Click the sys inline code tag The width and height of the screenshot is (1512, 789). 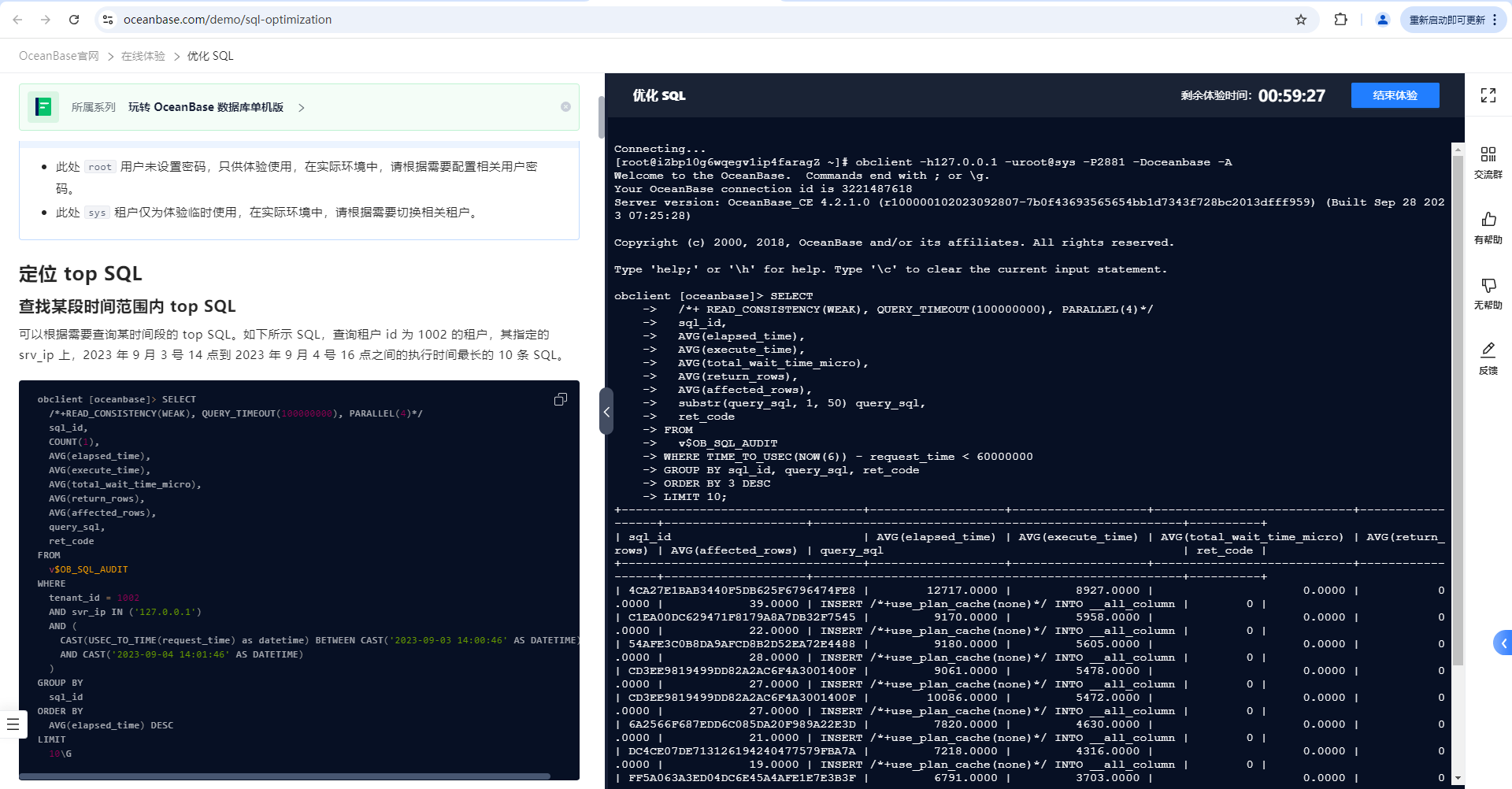pyautogui.click(x=97, y=213)
